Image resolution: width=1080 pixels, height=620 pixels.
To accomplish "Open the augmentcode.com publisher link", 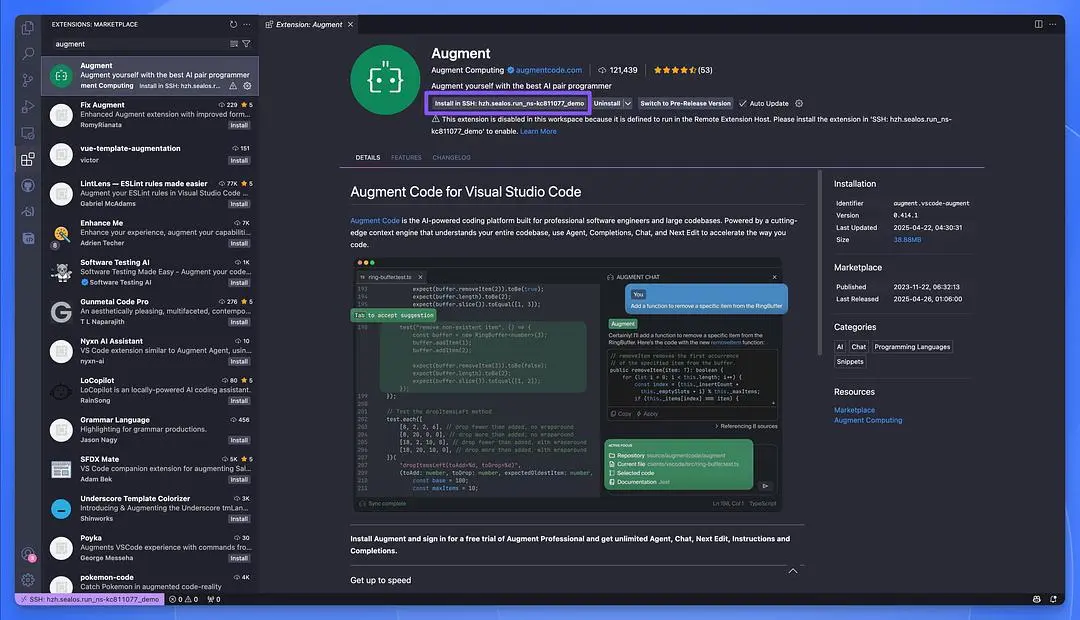I will 548,70.
